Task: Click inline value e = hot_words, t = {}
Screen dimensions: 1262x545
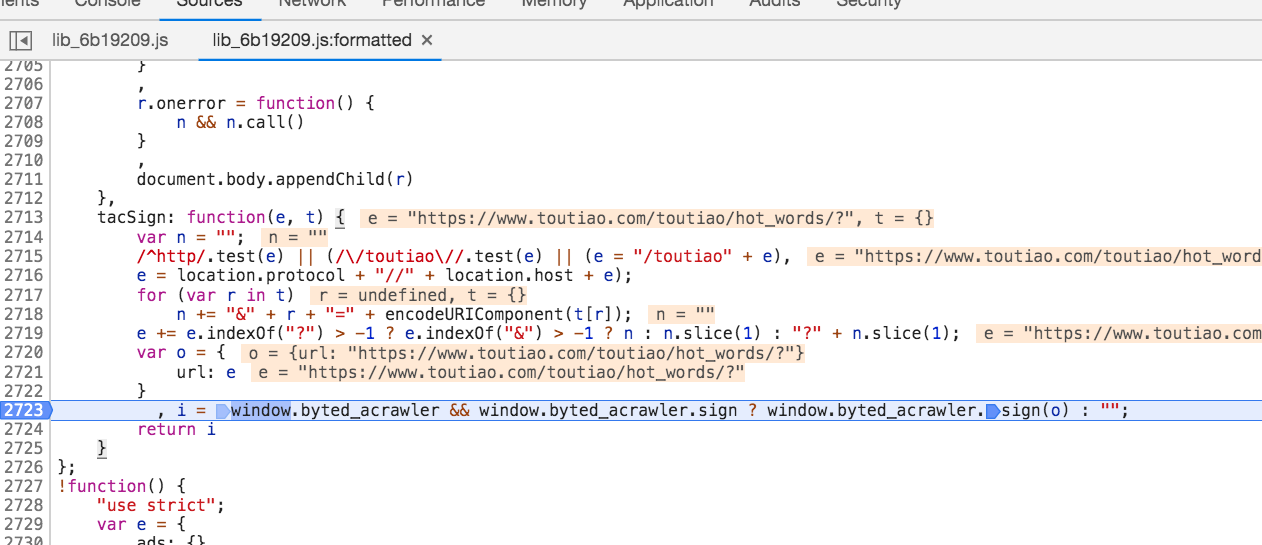Action: 646,218
